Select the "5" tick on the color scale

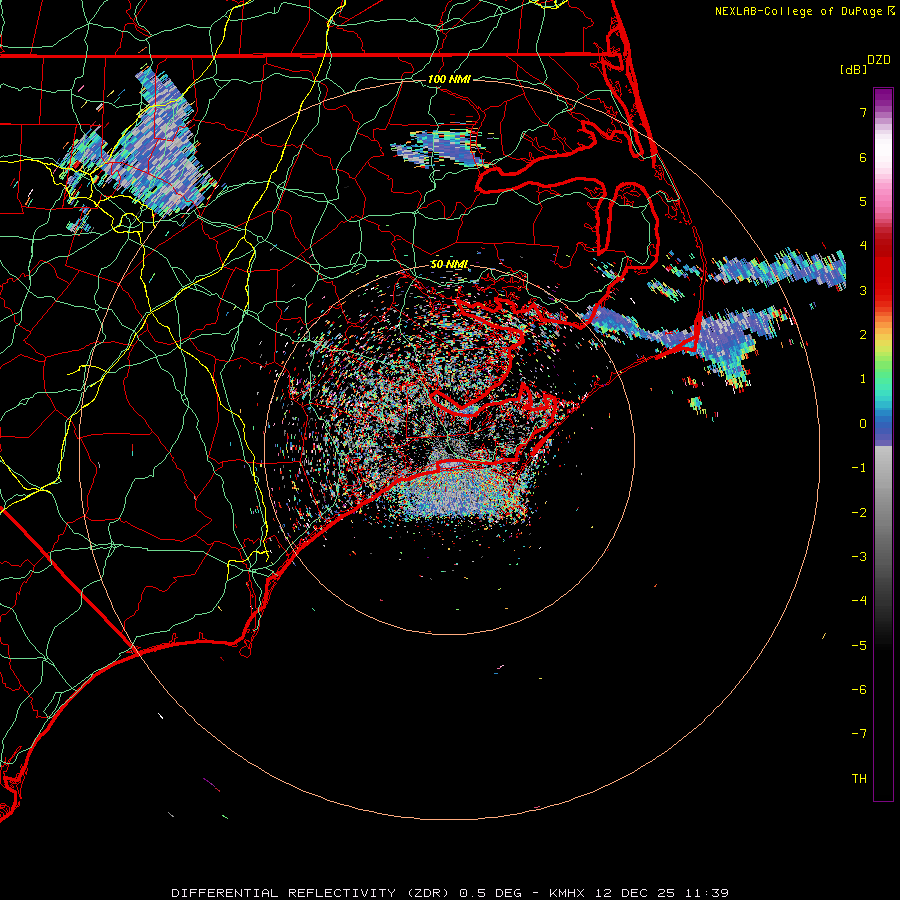[x=863, y=201]
